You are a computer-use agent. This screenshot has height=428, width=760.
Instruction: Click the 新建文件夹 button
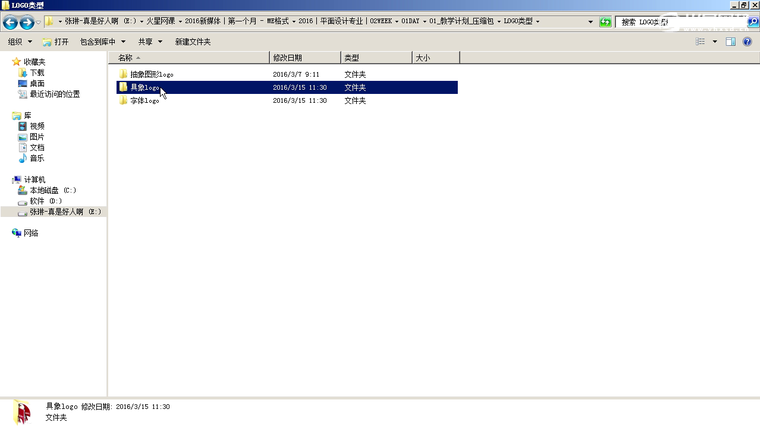pyautogui.click(x=193, y=42)
